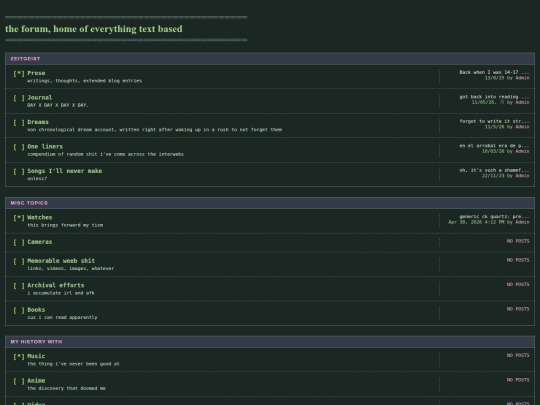The width and height of the screenshot is (540, 405).
Task: Open the Cameras forum
Action: click(x=40, y=242)
